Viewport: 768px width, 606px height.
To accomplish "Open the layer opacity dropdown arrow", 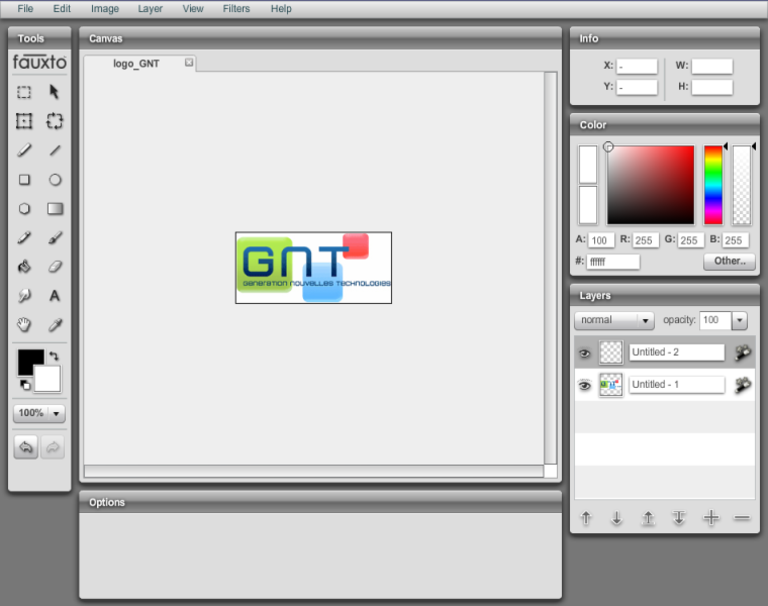I will click(740, 320).
